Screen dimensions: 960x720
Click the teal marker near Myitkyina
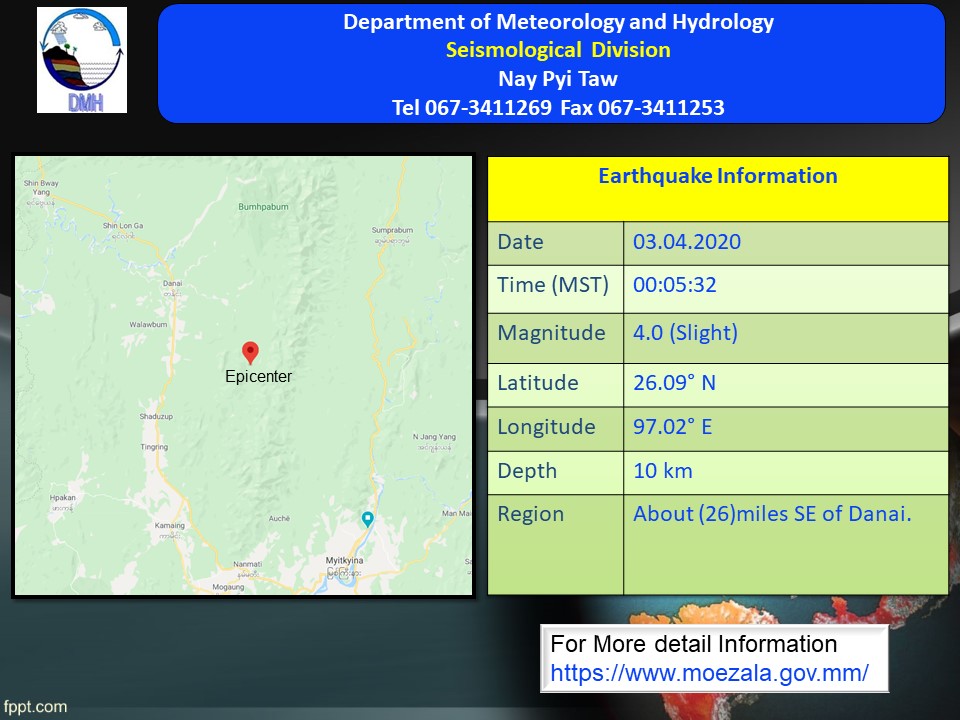[x=367, y=519]
